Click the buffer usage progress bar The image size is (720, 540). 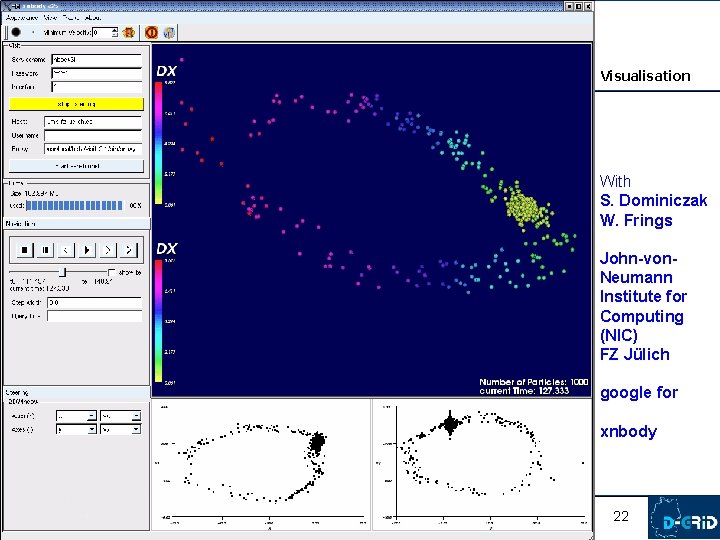tap(75, 205)
